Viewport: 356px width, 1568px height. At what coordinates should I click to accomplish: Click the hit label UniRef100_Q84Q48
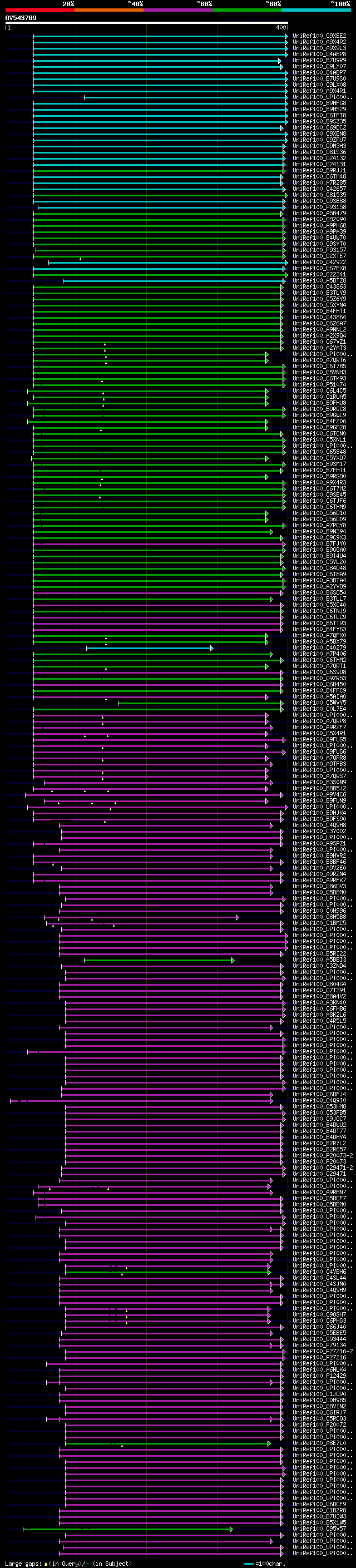tap(319, 568)
